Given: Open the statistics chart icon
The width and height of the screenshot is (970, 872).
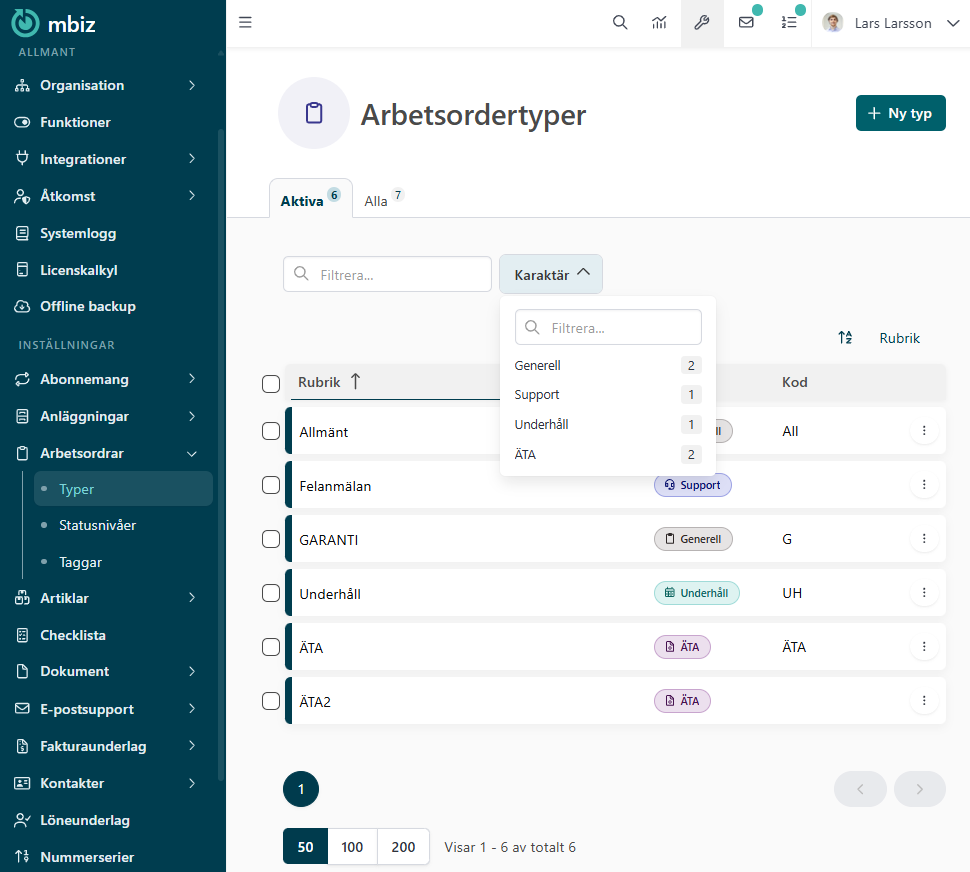Looking at the screenshot, I should [659, 23].
